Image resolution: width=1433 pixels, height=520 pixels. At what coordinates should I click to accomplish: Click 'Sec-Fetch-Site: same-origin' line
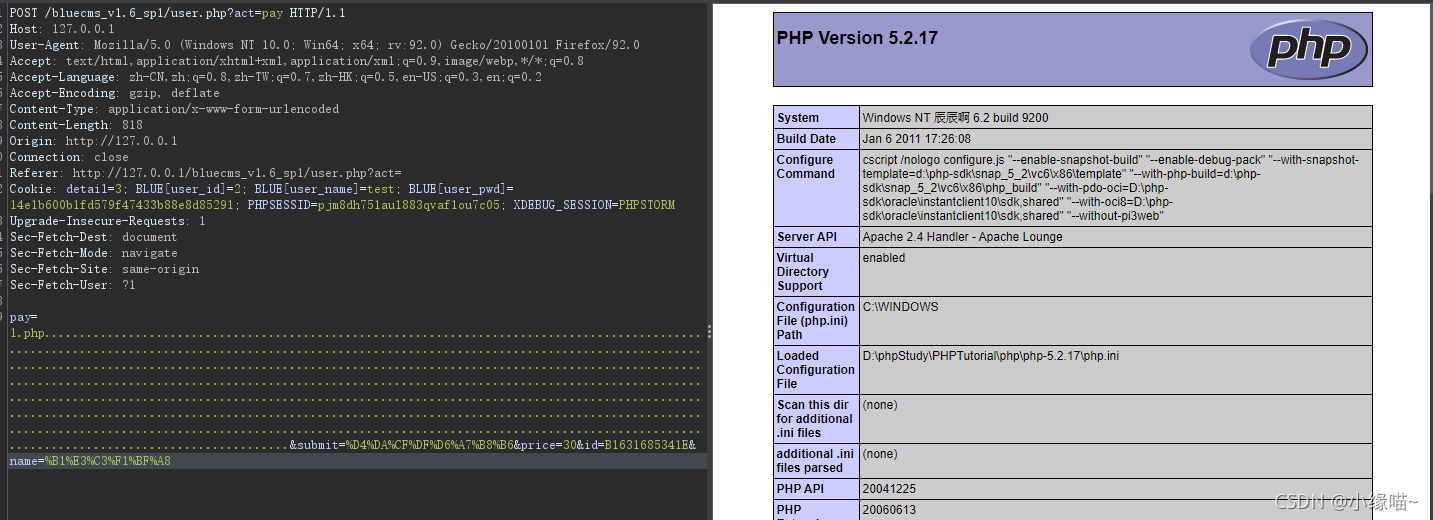104,268
